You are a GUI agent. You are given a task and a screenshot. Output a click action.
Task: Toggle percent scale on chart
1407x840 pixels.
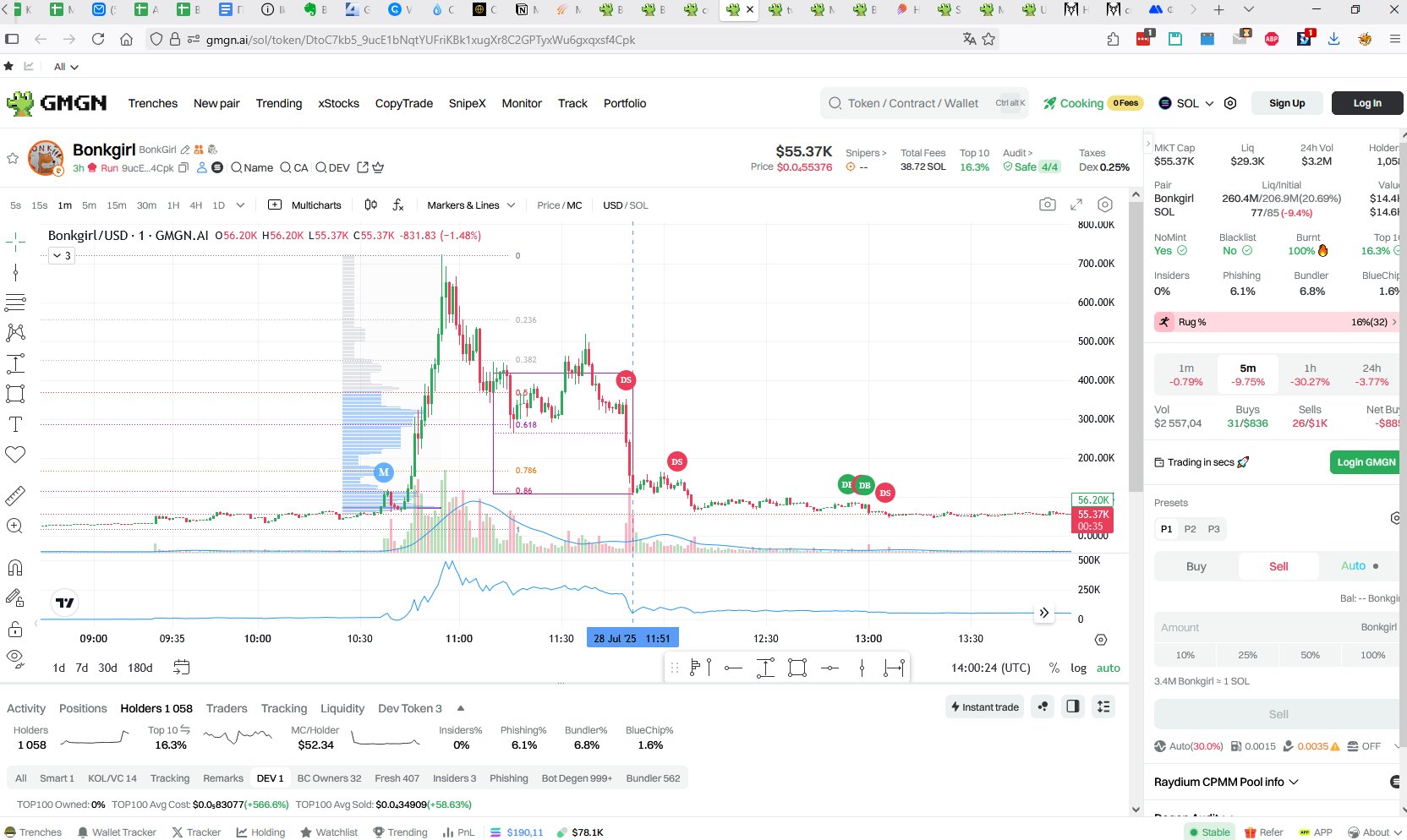[1054, 668]
